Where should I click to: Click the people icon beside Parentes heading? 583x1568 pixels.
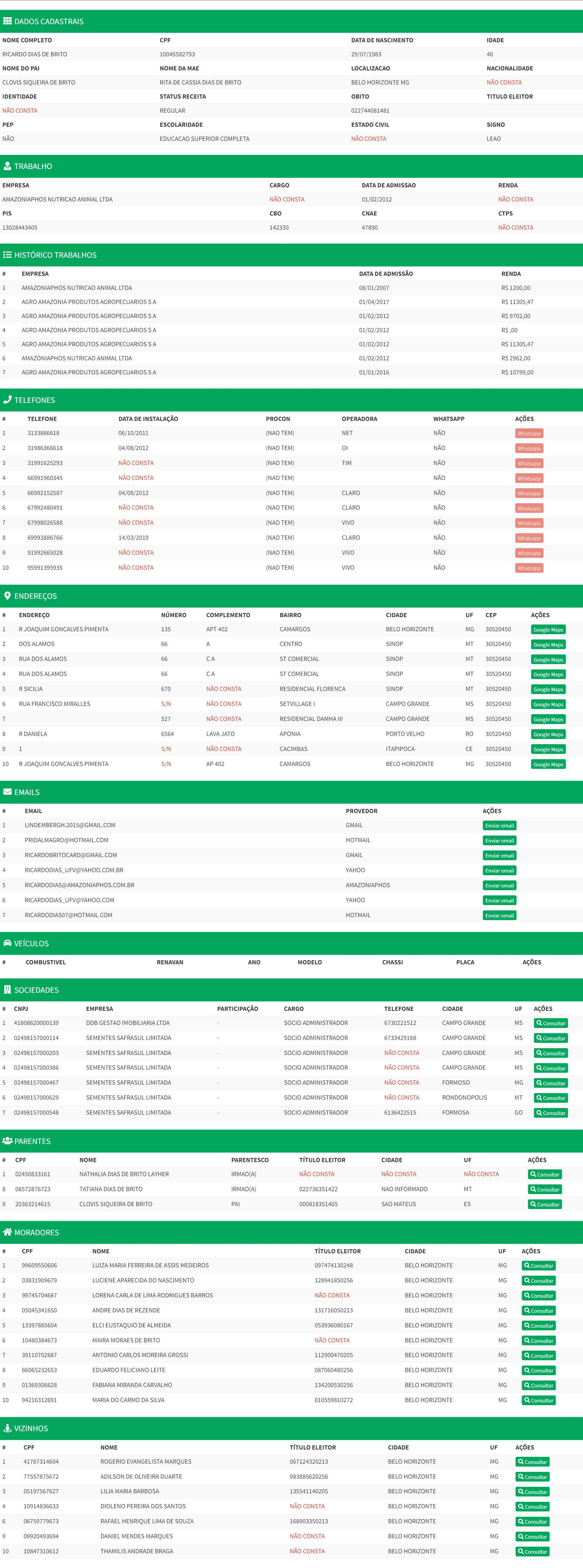[7, 1141]
